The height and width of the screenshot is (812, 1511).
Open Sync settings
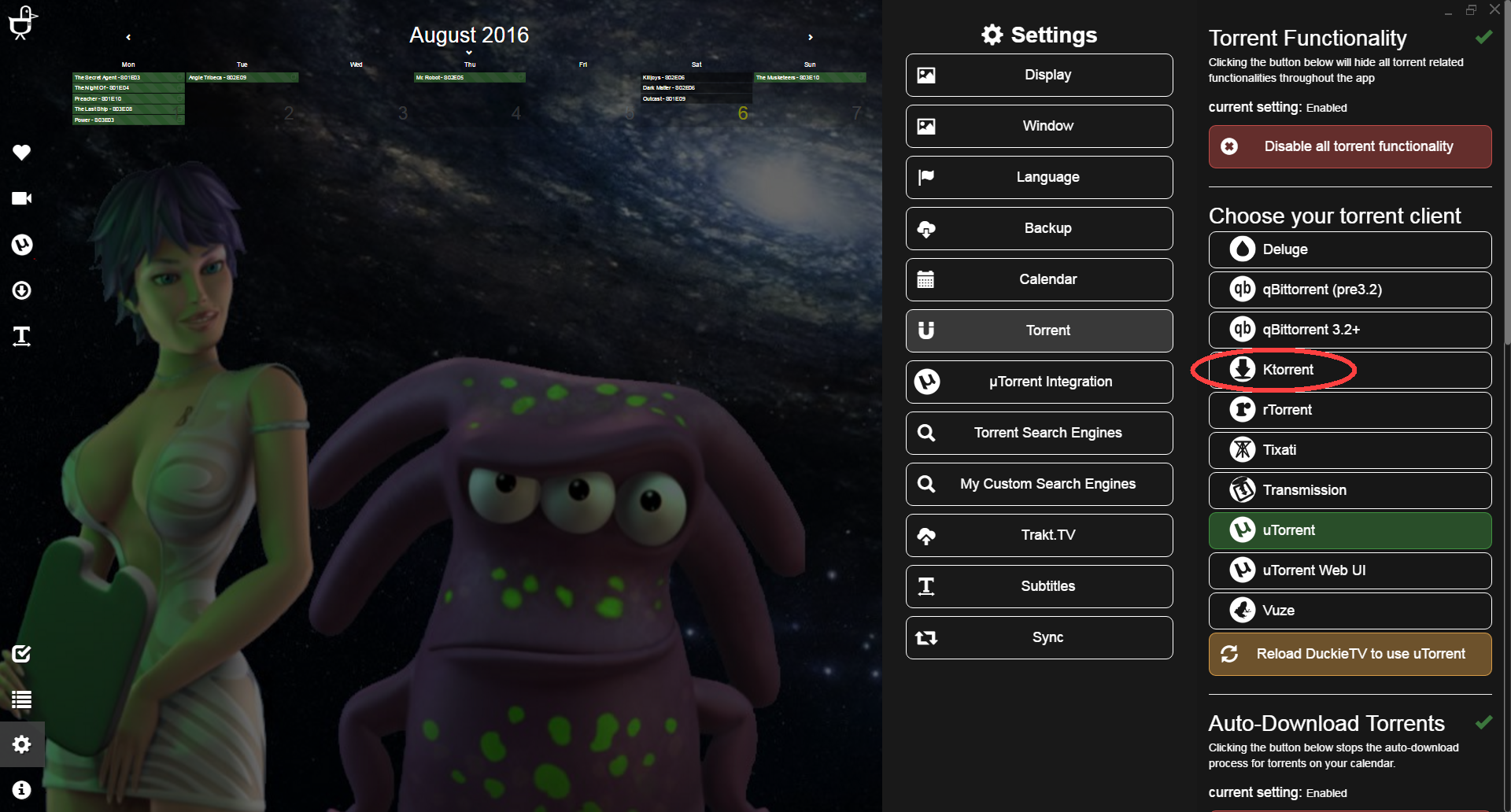[1040, 638]
